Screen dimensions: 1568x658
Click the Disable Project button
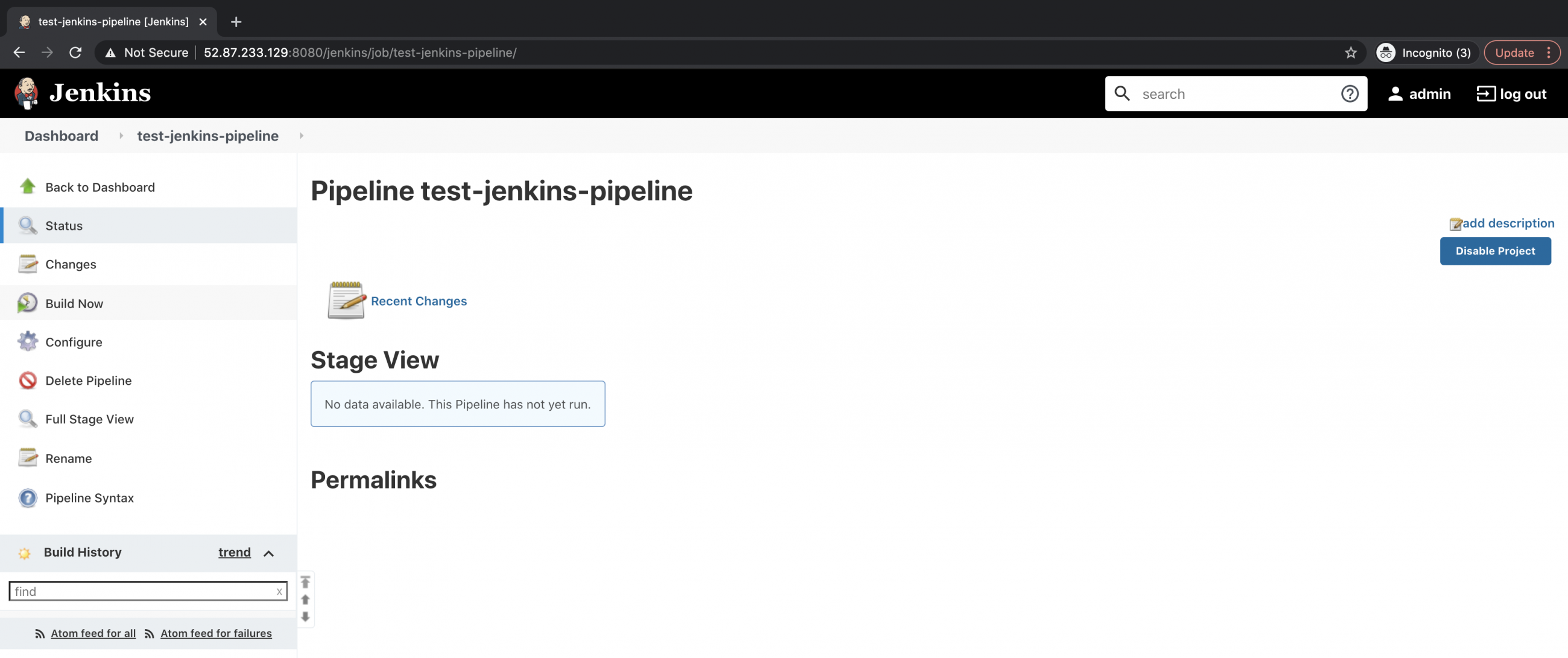pyautogui.click(x=1496, y=251)
